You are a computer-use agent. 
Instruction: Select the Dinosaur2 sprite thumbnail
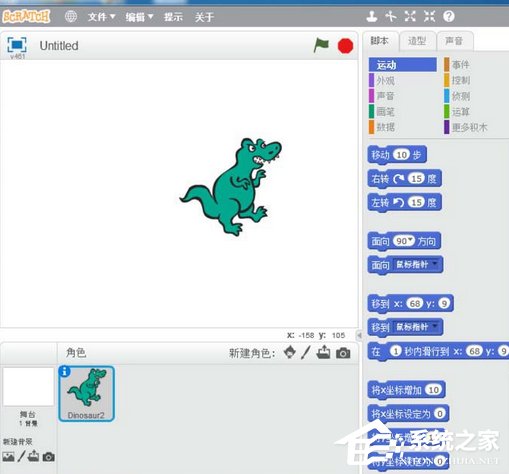click(87, 393)
